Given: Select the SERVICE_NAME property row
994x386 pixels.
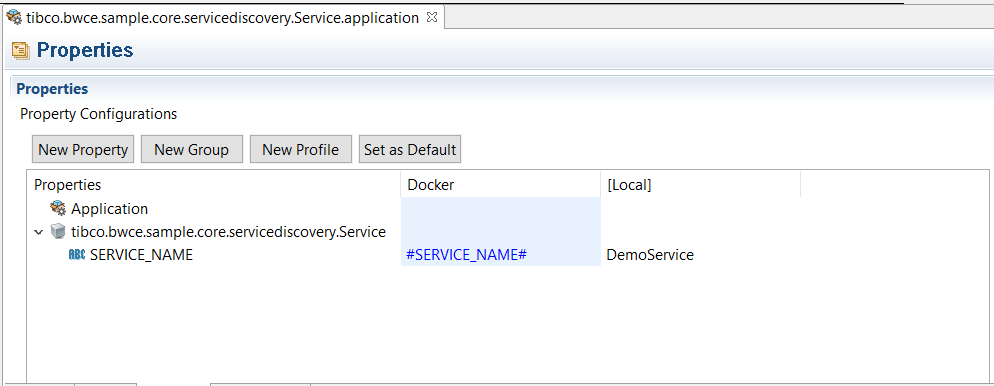Looking at the screenshot, I should [x=141, y=255].
